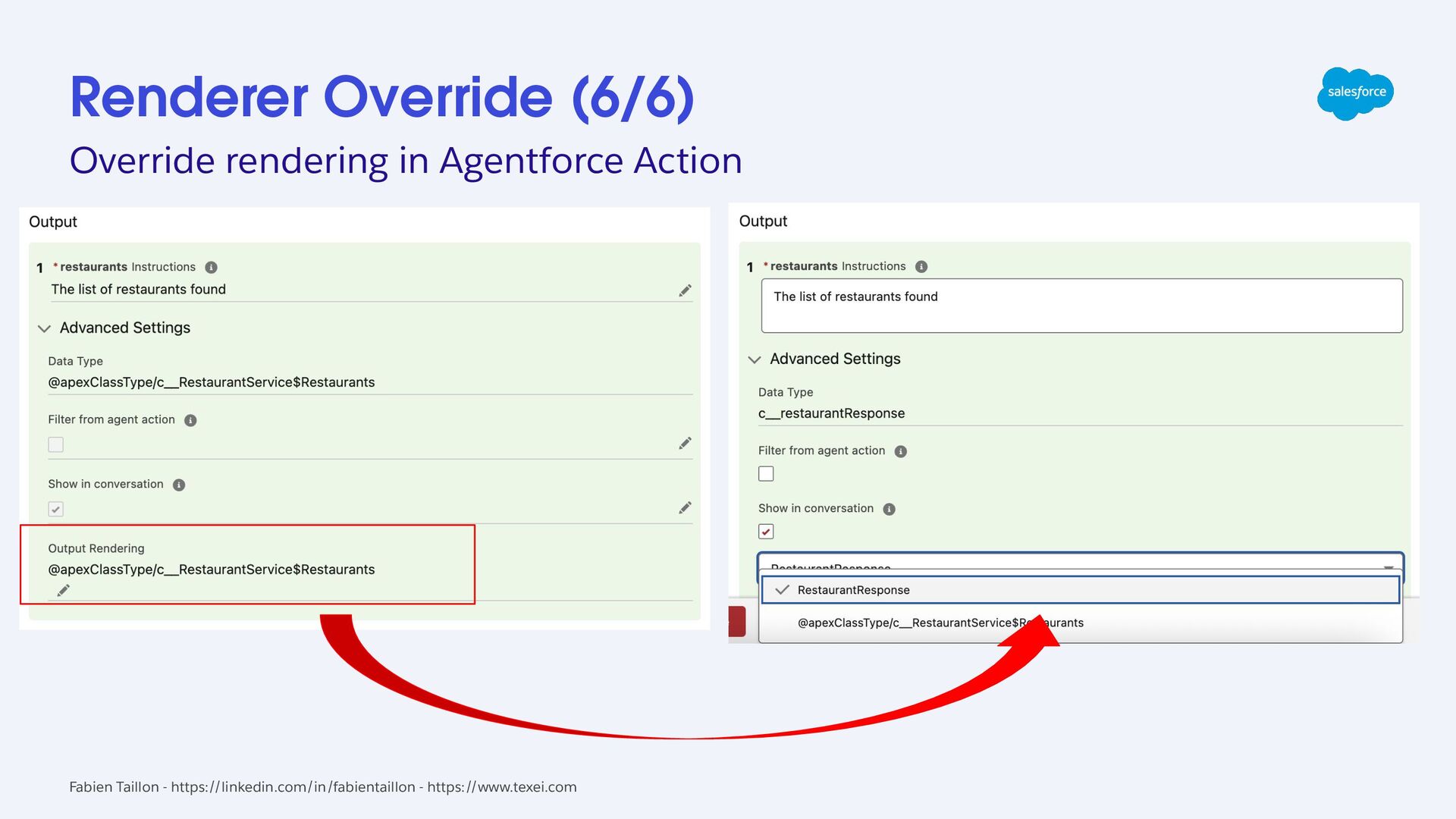Open info tooltip for restaurants Instructions in left panel
This screenshot has width=1456, height=819.
(x=212, y=267)
